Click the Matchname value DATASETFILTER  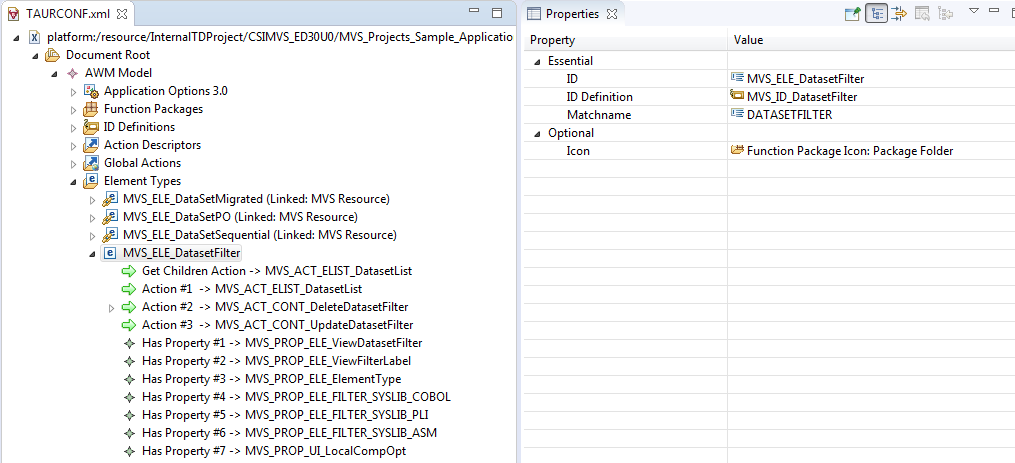coord(788,115)
